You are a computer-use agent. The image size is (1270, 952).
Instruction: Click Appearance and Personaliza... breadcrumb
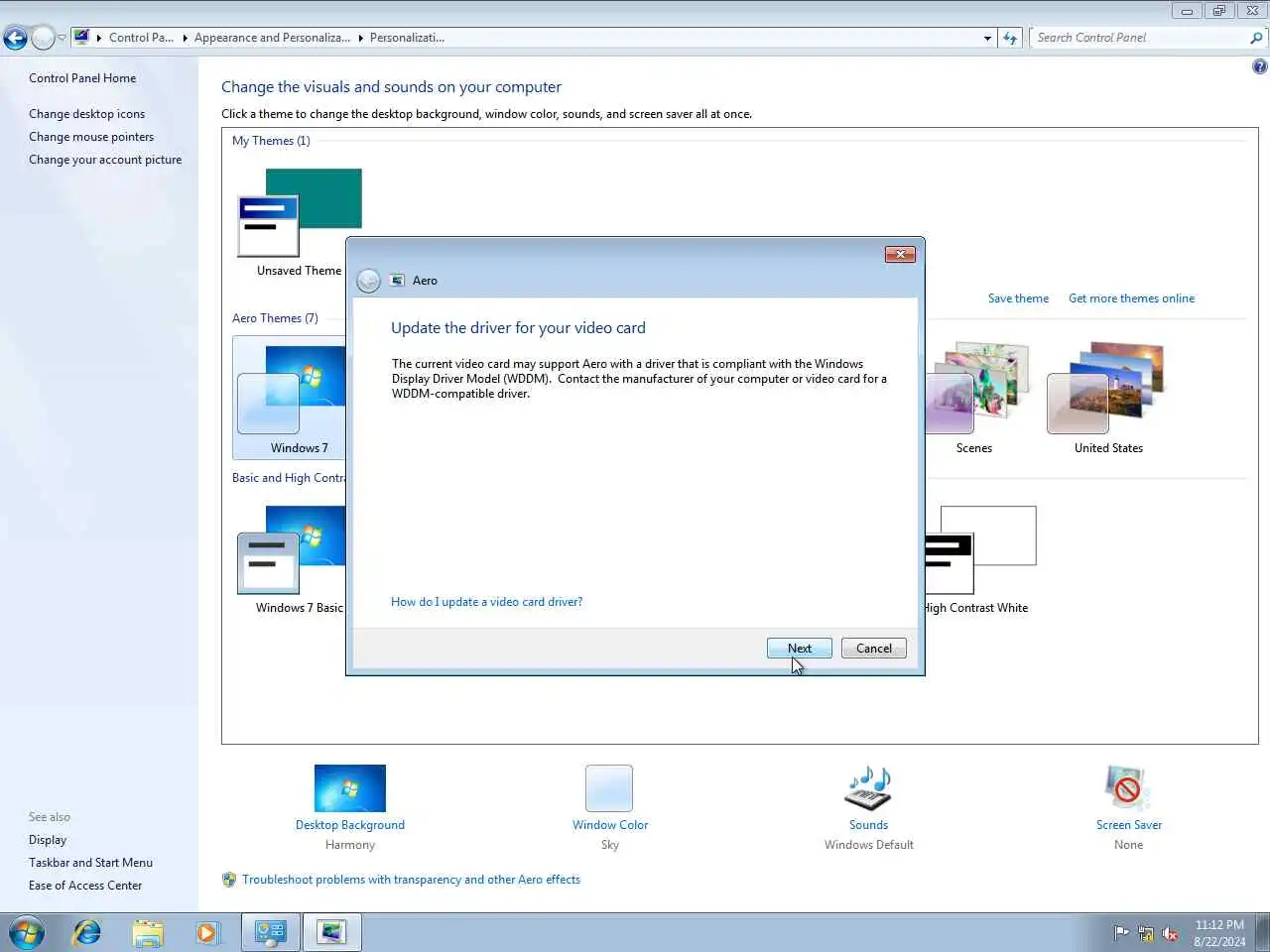coord(272,38)
